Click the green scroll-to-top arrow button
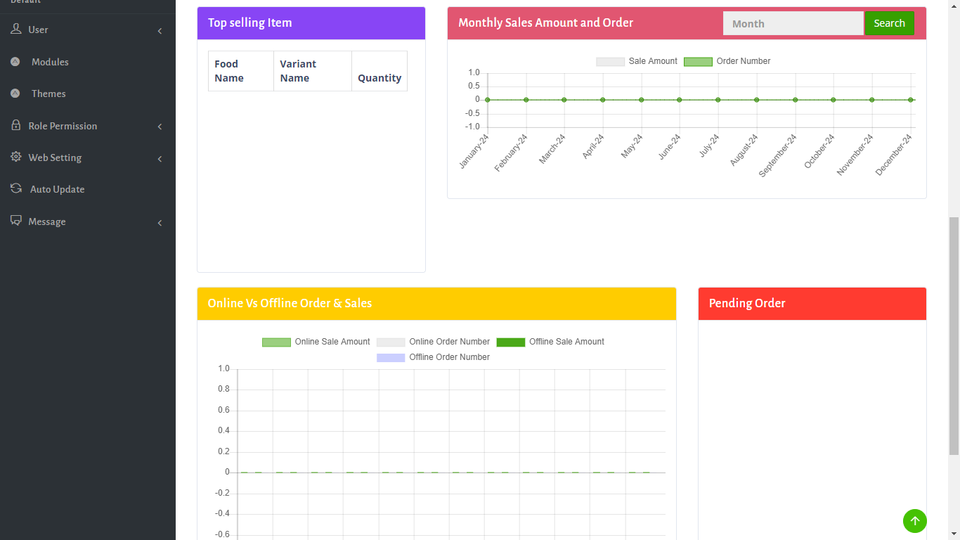 915,521
